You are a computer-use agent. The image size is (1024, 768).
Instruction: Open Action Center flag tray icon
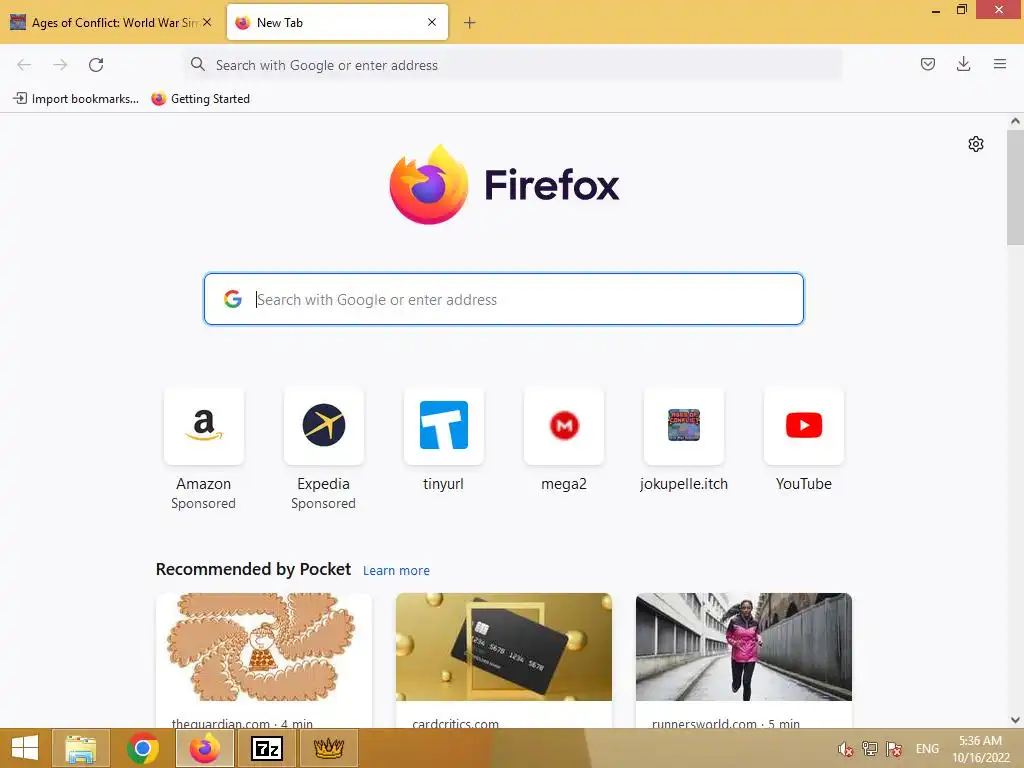pyautogui.click(x=894, y=749)
